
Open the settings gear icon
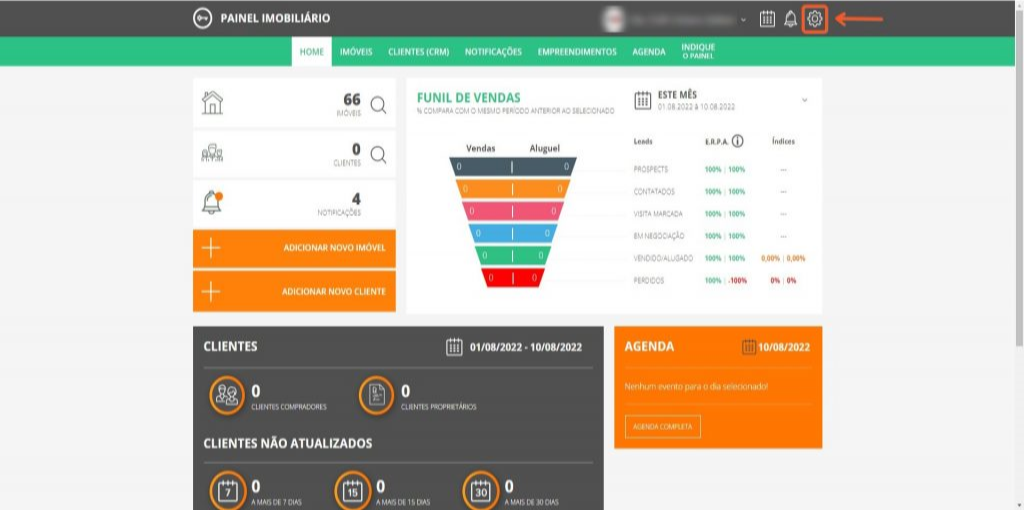(x=814, y=19)
